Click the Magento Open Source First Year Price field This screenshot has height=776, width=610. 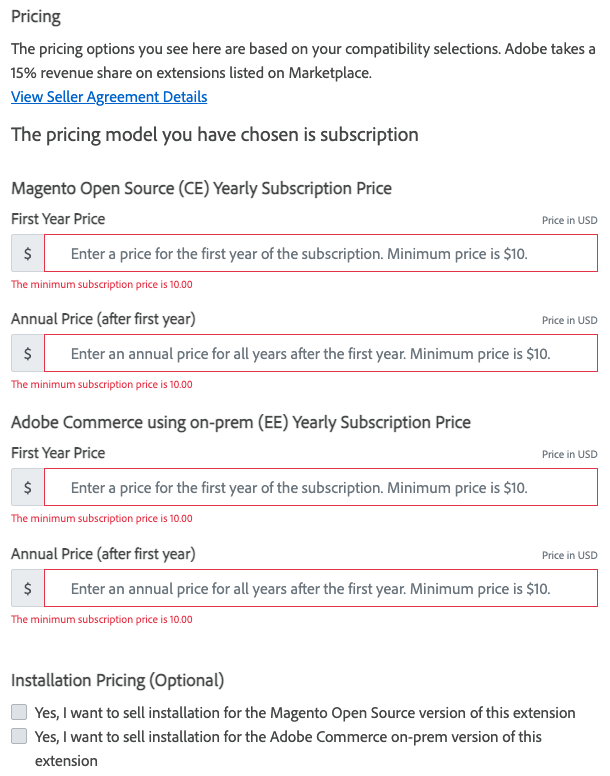point(320,254)
